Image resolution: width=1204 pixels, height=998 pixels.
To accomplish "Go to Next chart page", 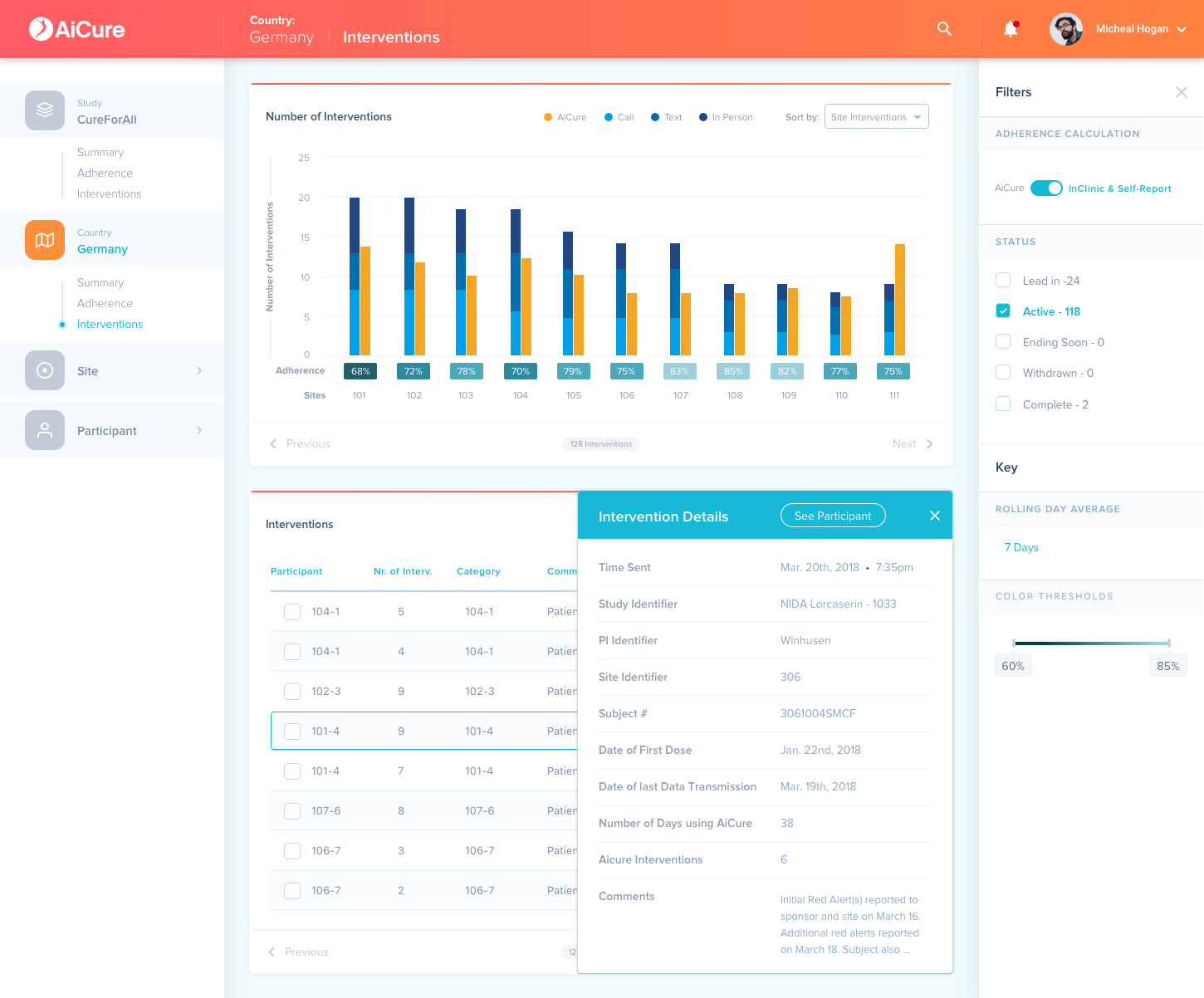I will point(913,443).
